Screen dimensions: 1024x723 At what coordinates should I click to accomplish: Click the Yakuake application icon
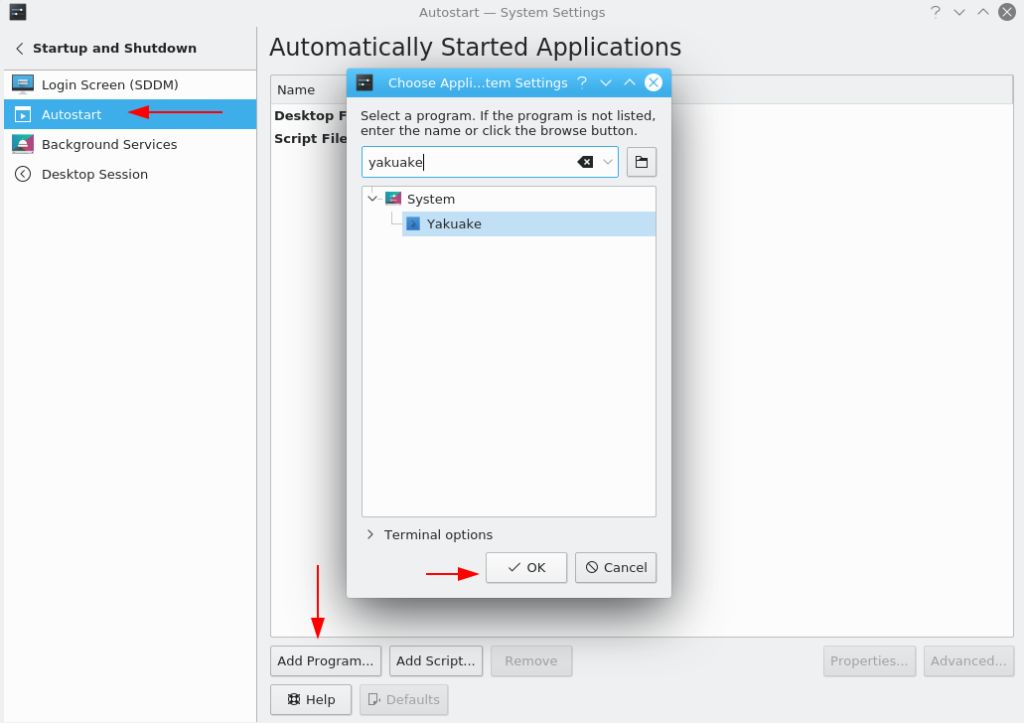coord(413,224)
